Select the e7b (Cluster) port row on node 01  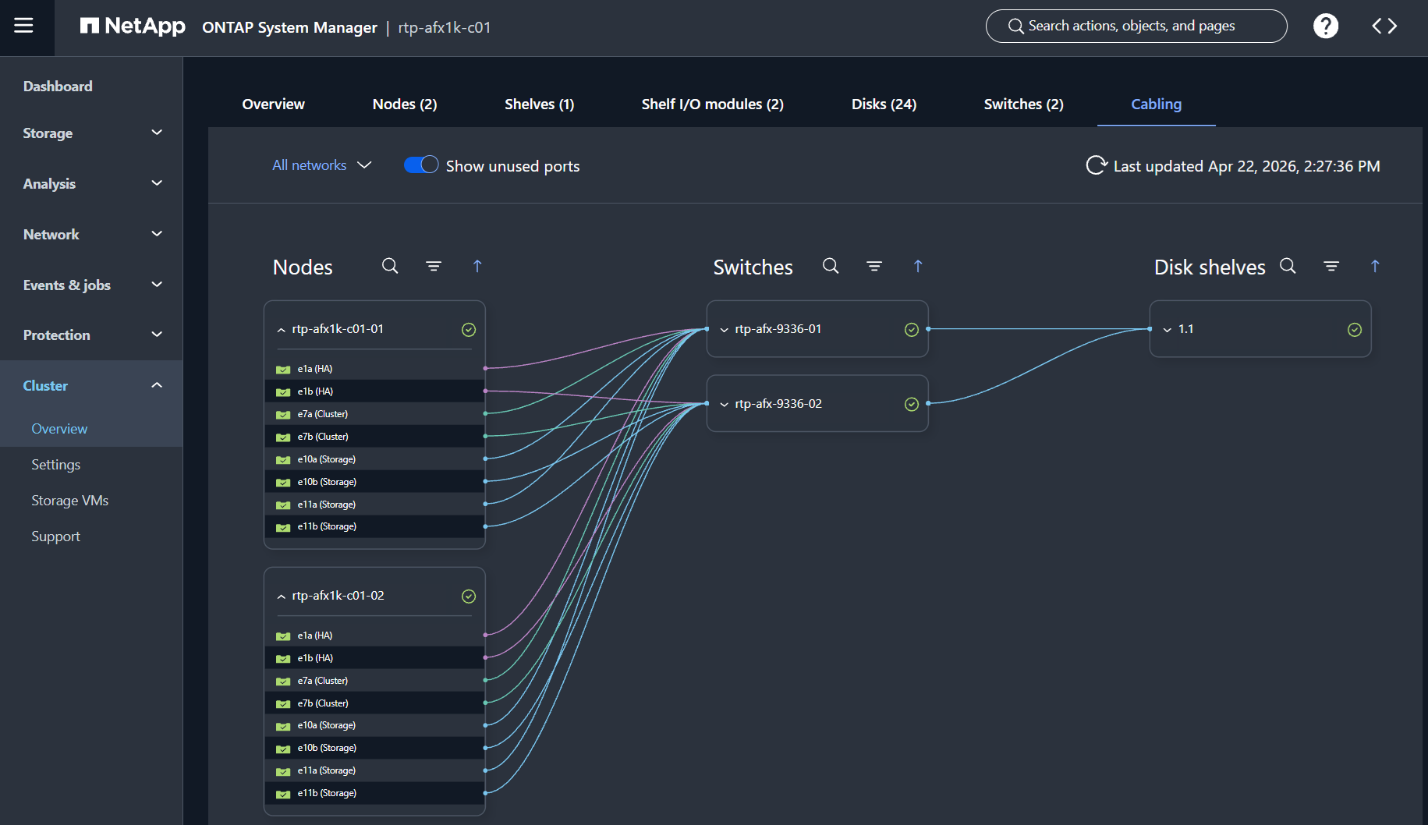point(375,436)
